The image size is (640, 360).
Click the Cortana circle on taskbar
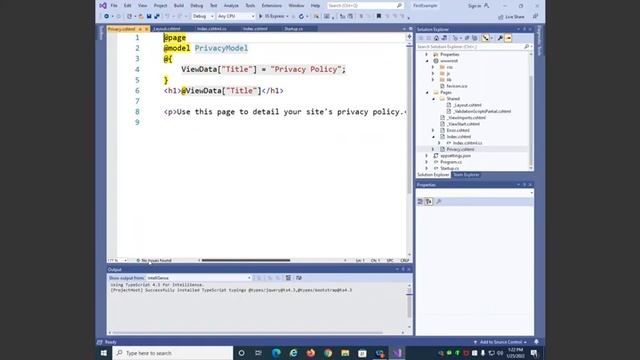point(241,353)
